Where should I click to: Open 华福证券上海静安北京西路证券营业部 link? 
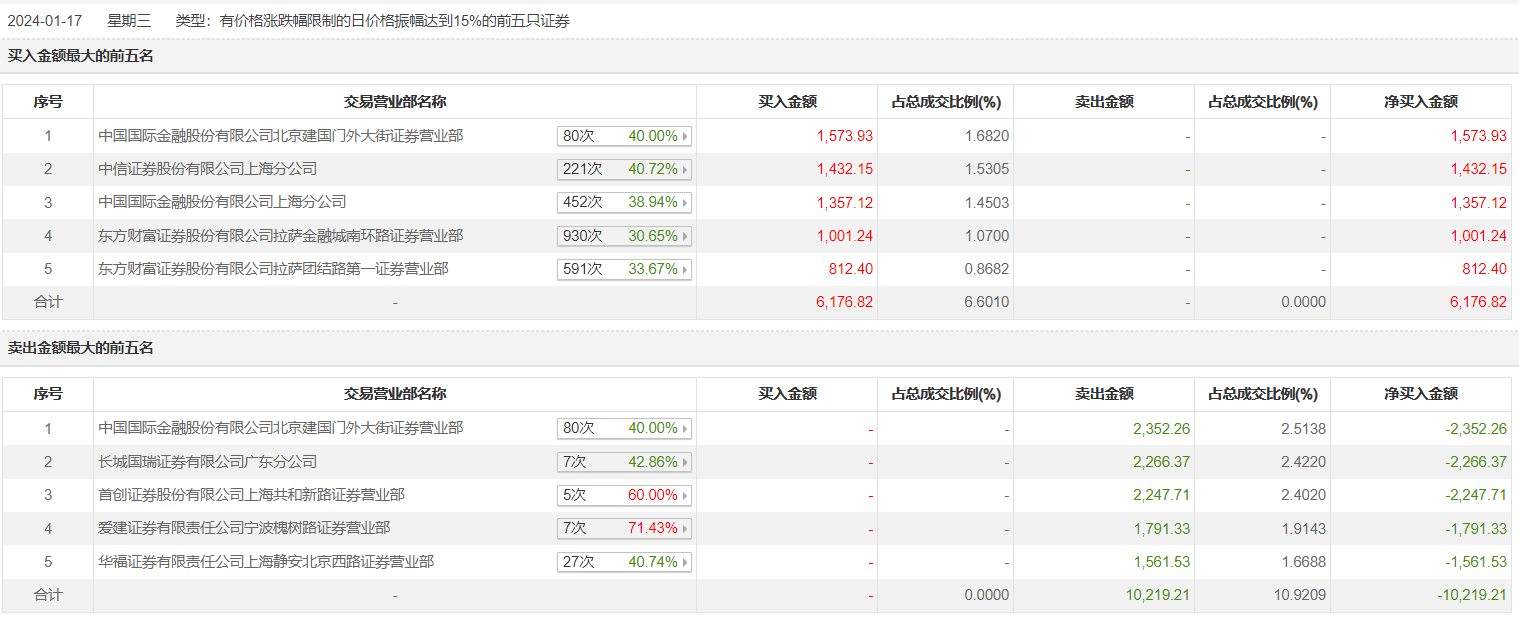(266, 562)
